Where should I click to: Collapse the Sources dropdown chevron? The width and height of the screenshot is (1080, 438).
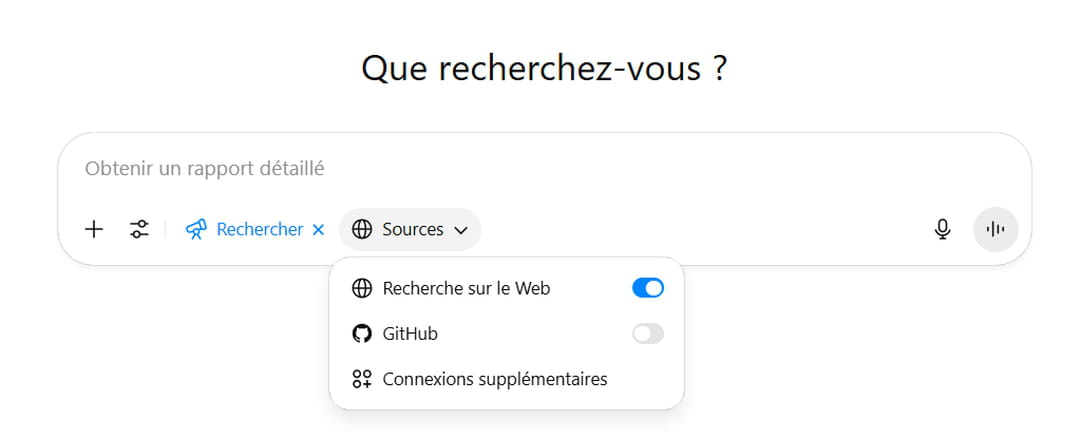[x=461, y=230]
